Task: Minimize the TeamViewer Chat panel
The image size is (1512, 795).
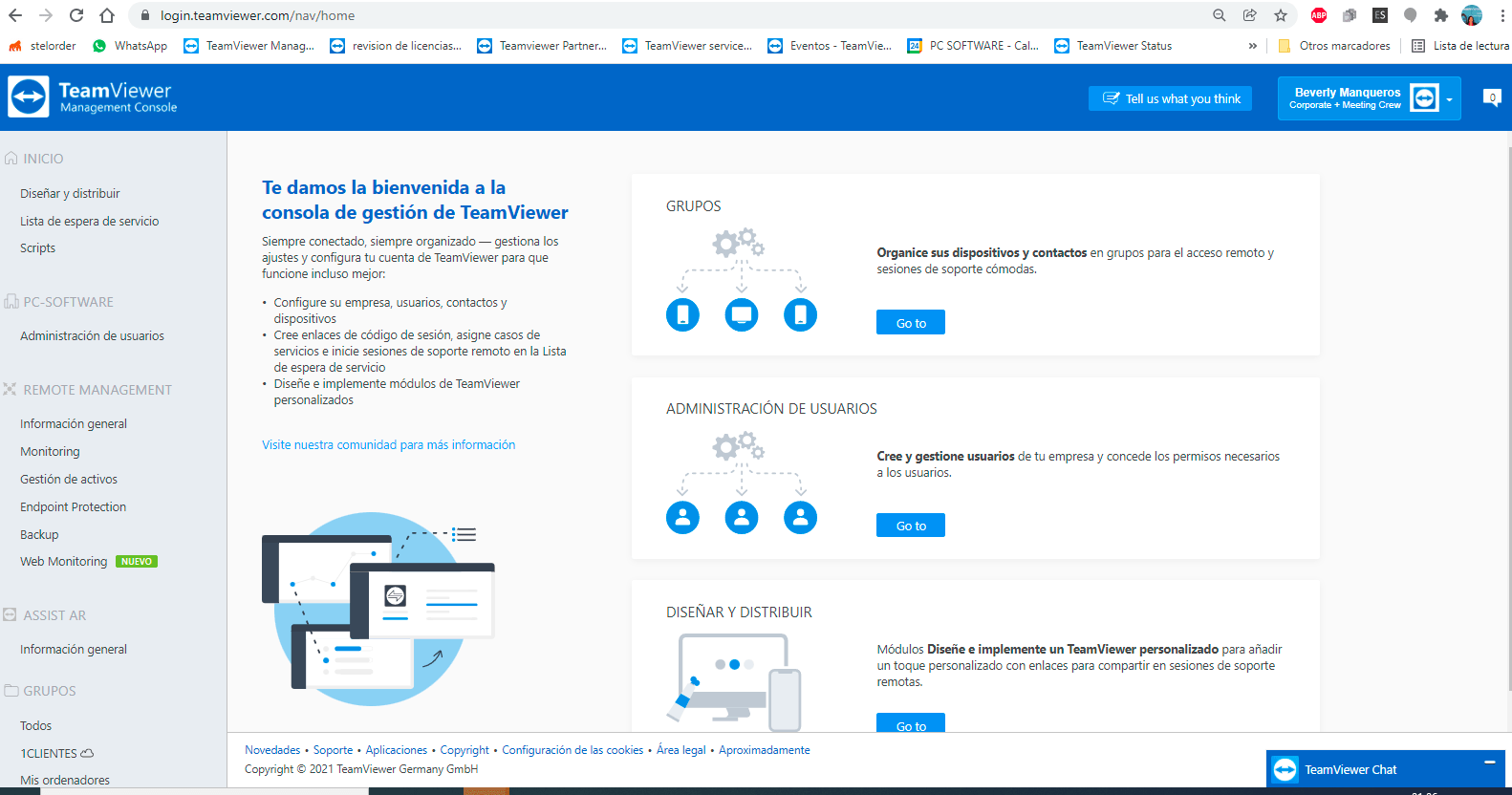Action: pyautogui.click(x=1489, y=762)
